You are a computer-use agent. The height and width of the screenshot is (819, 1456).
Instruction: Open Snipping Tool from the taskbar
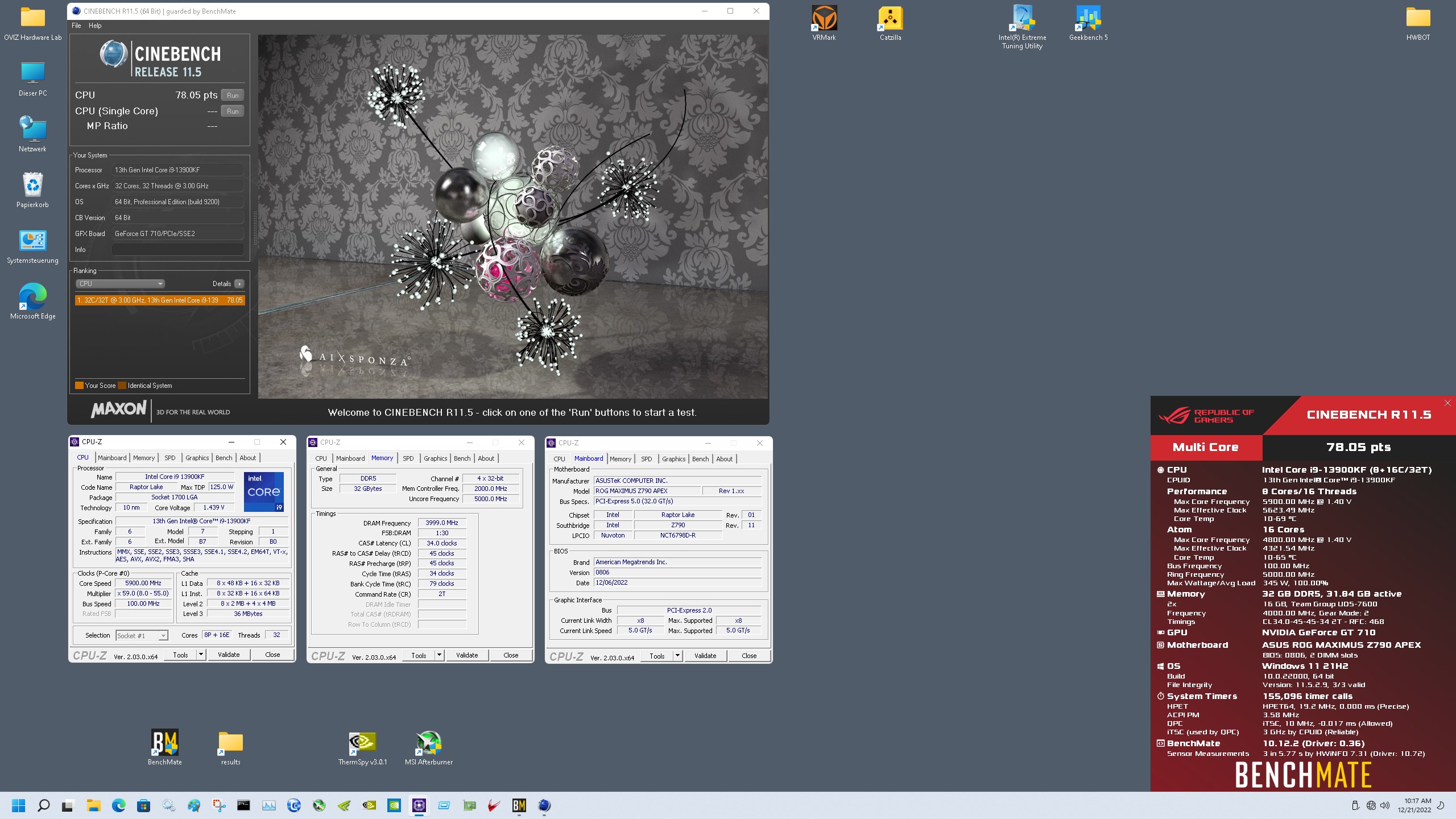coord(218,805)
